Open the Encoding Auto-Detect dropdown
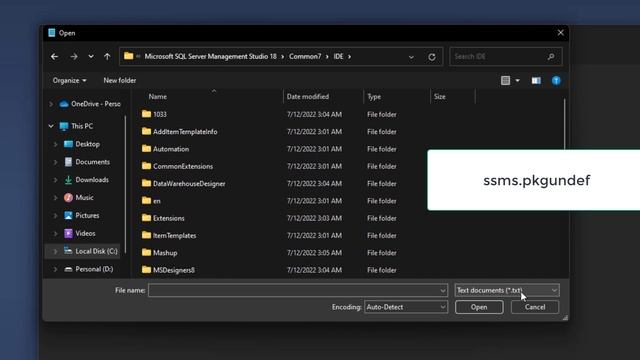The width and height of the screenshot is (640, 360). coord(406,307)
